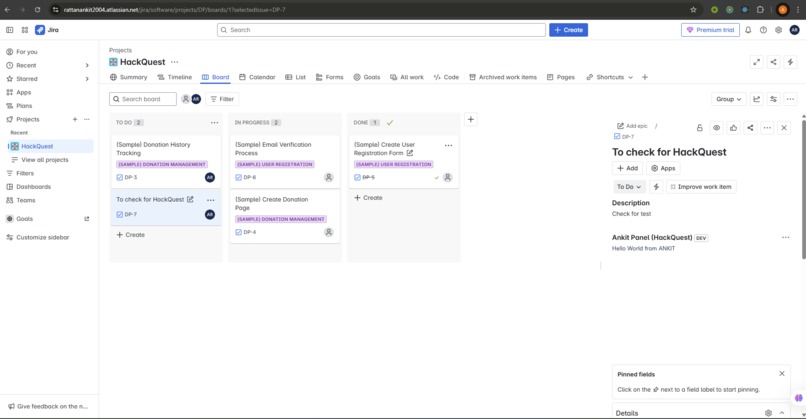Click issue panel vertical scrollbar

coord(803,189)
